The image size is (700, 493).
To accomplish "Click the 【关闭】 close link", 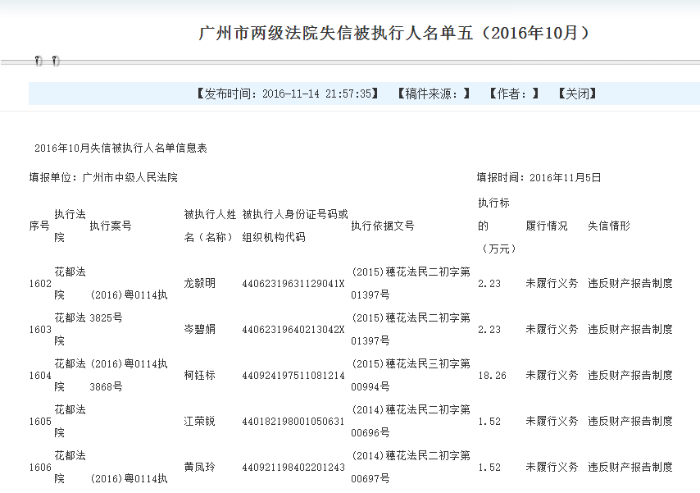I will click(x=576, y=93).
